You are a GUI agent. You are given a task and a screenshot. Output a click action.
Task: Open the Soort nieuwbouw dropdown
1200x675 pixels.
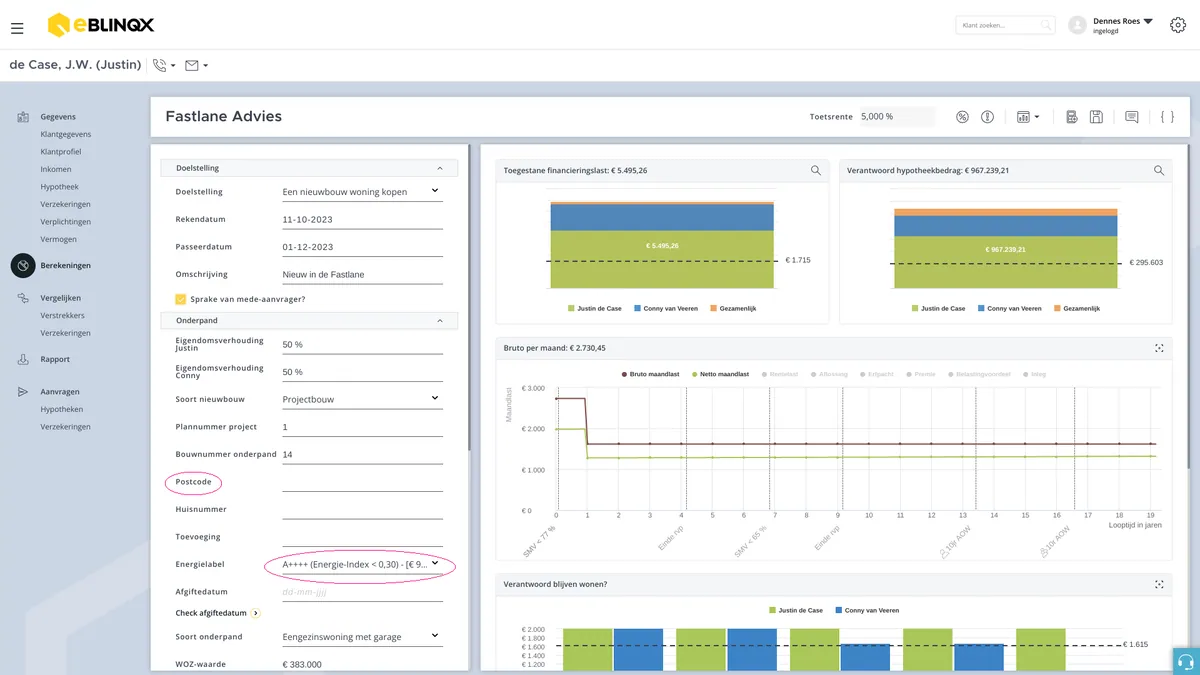tap(362, 399)
